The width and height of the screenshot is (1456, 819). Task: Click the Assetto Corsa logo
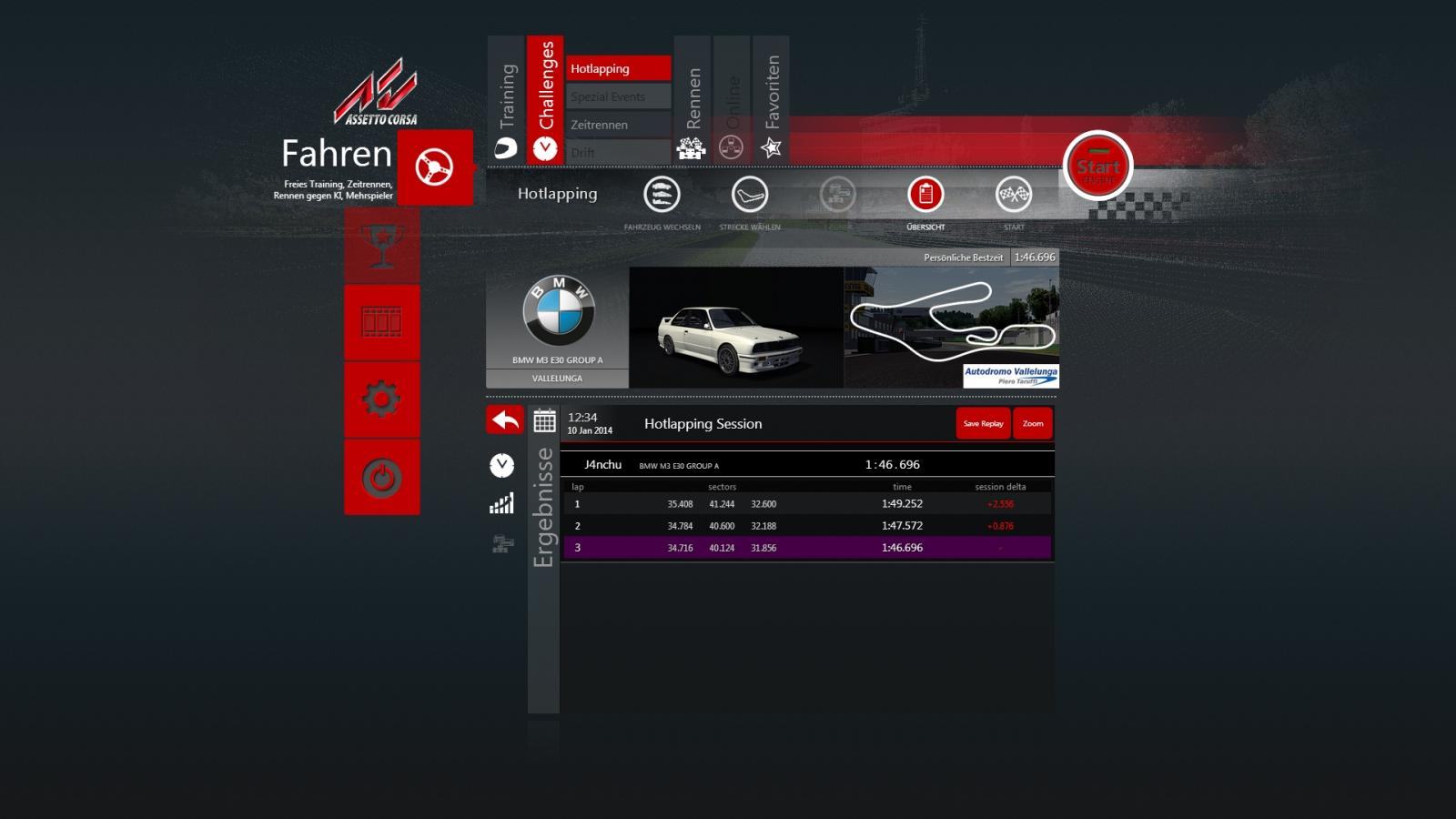(x=375, y=91)
